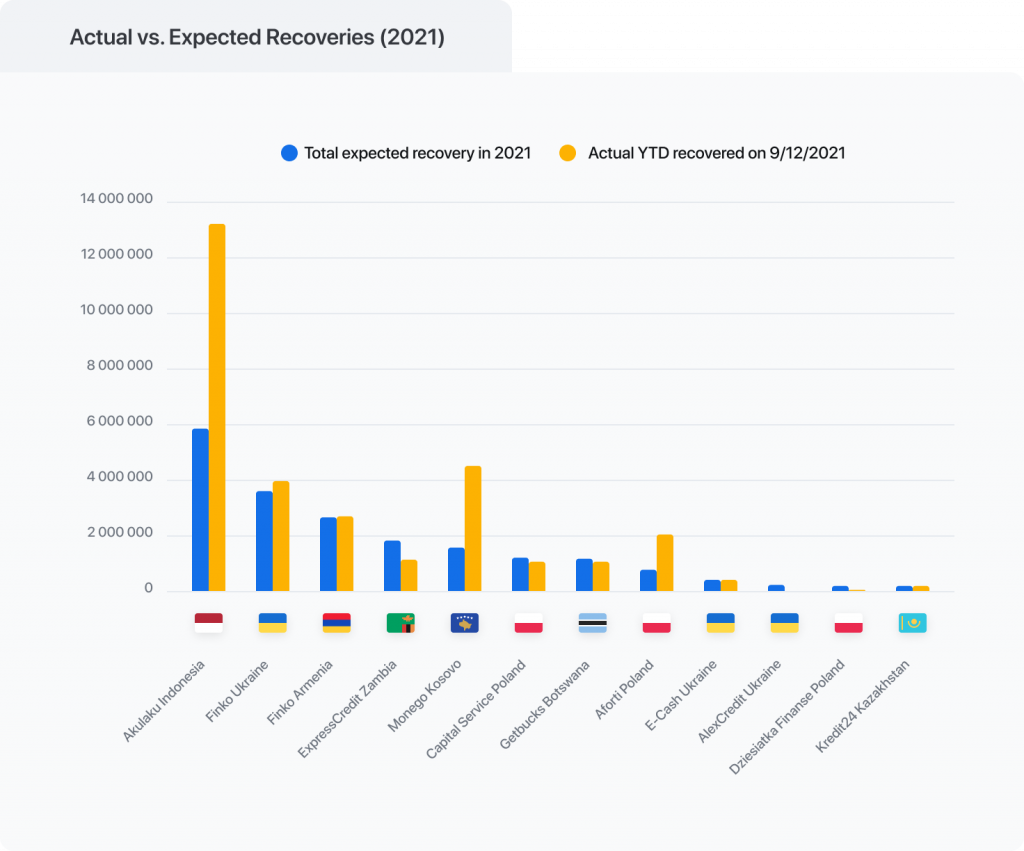Click the Botswana flag for Getbucks
1024x851 pixels.
(x=592, y=623)
